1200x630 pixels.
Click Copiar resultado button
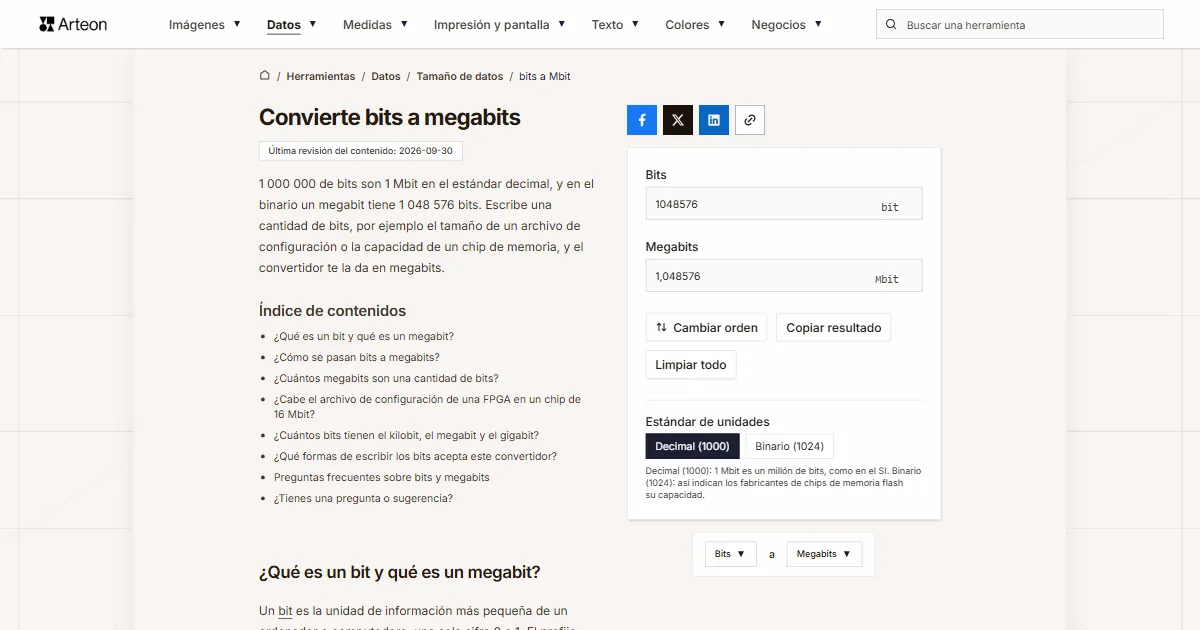click(x=834, y=328)
